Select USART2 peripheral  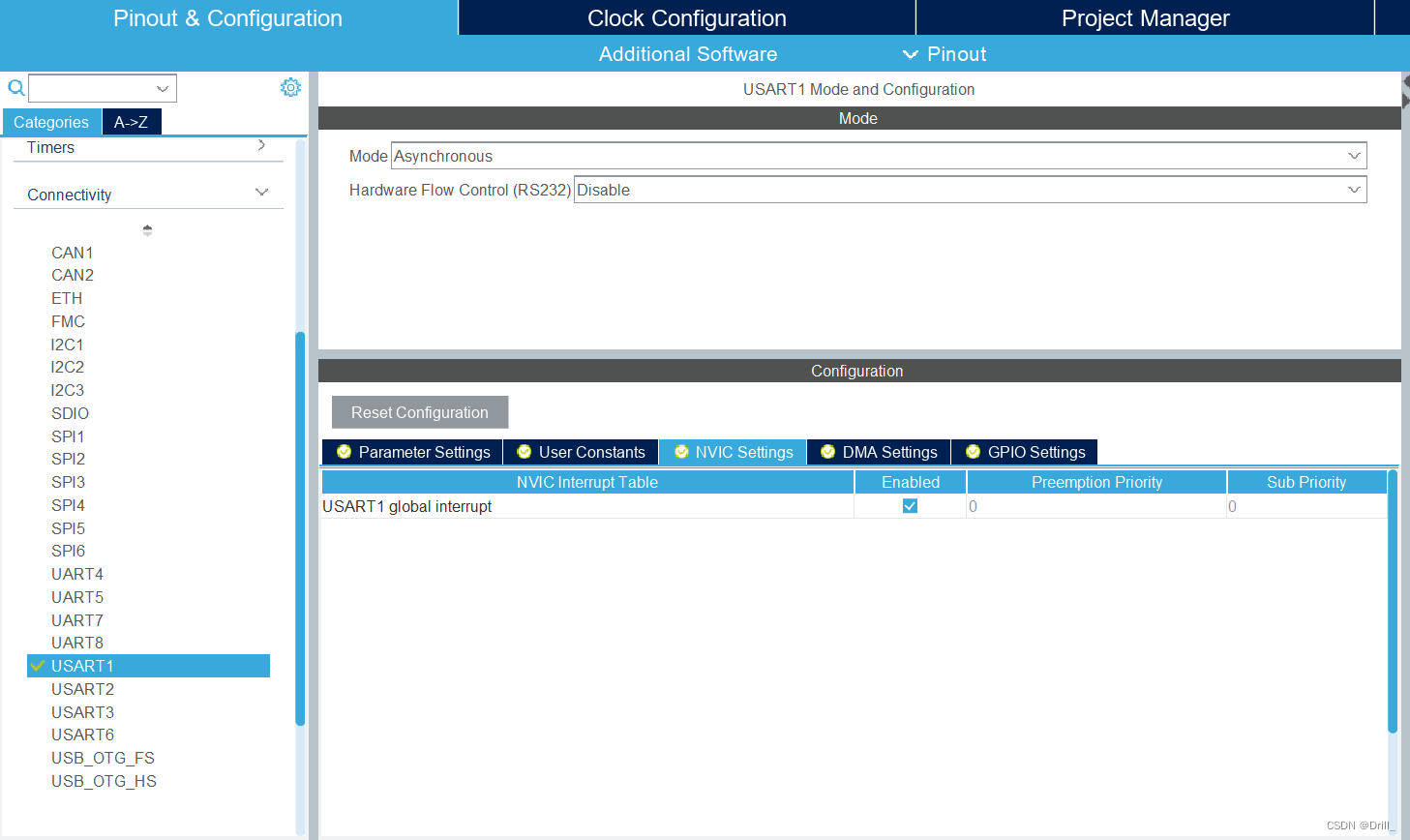point(82,689)
